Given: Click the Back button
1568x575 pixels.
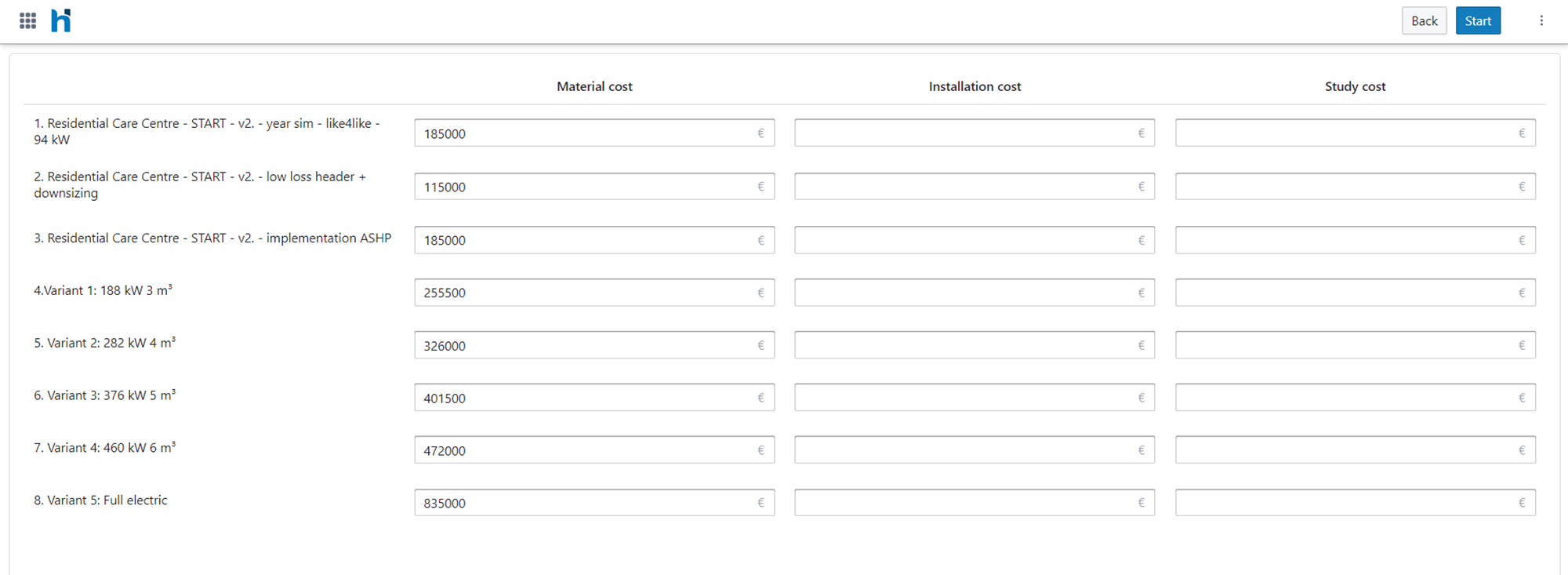Looking at the screenshot, I should click(x=1424, y=21).
